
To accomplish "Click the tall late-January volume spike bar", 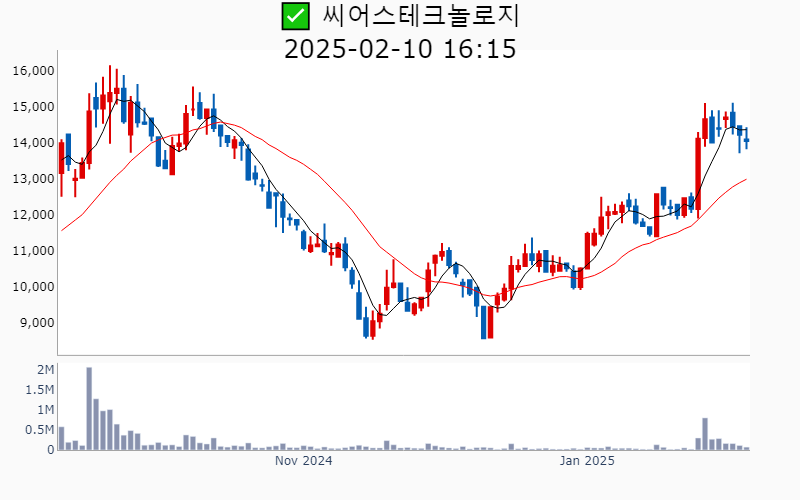I will [705, 434].
